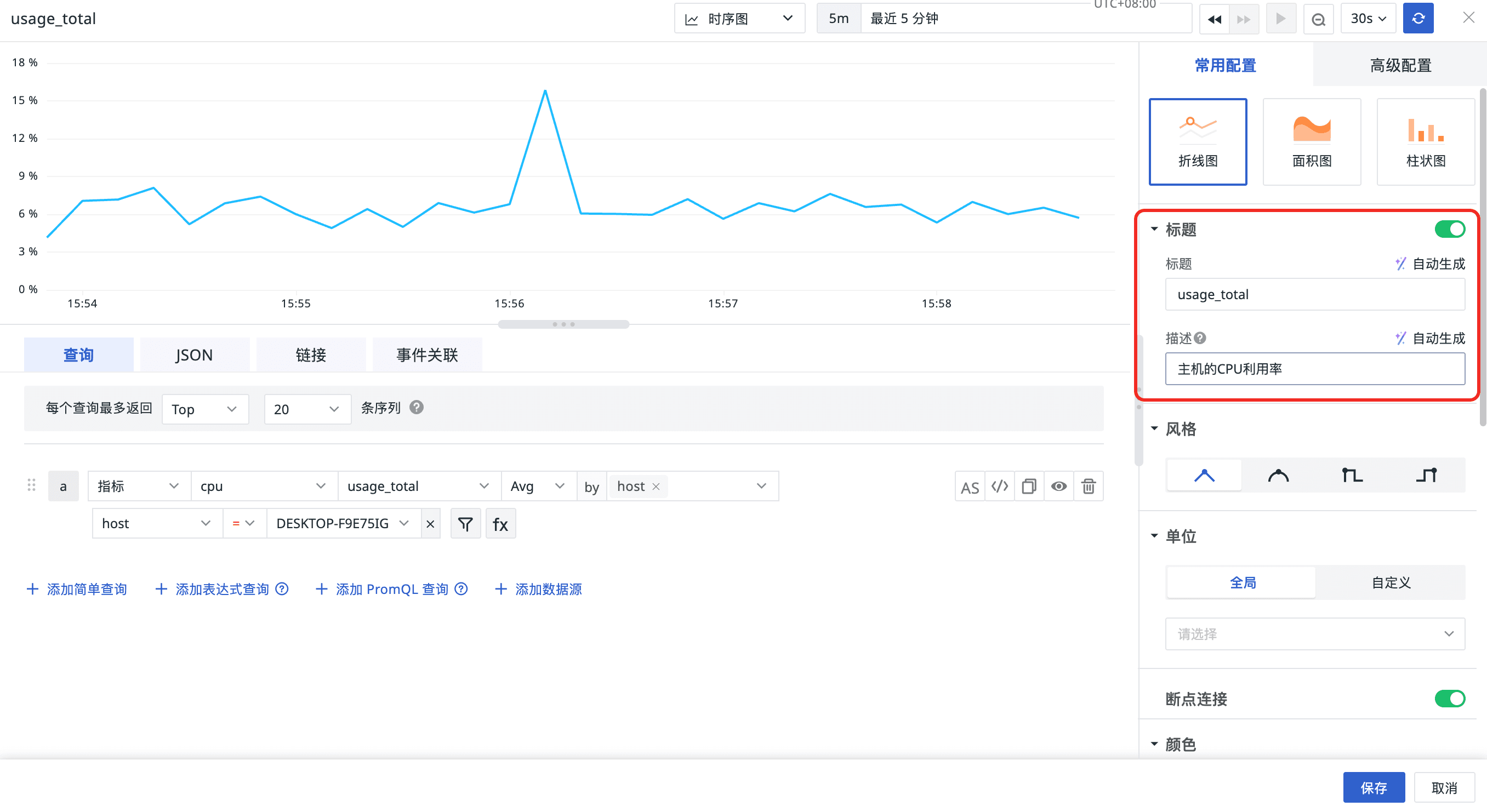Click the zoom out time icon
The image size is (1487, 812).
pos(1318,19)
